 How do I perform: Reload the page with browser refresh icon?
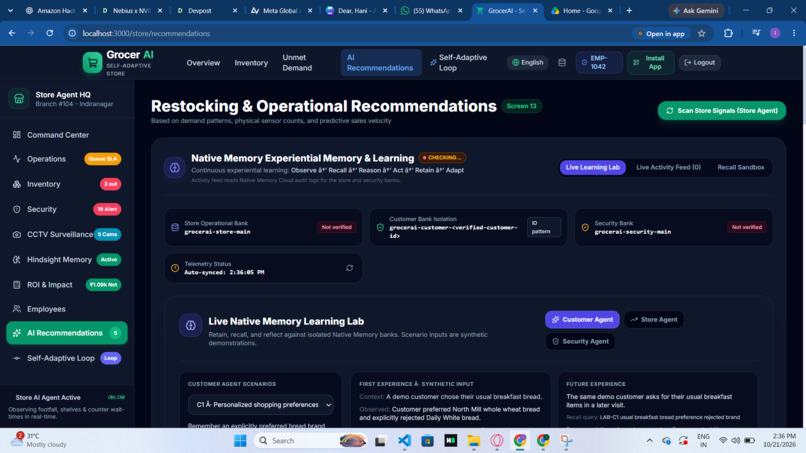click(49, 33)
